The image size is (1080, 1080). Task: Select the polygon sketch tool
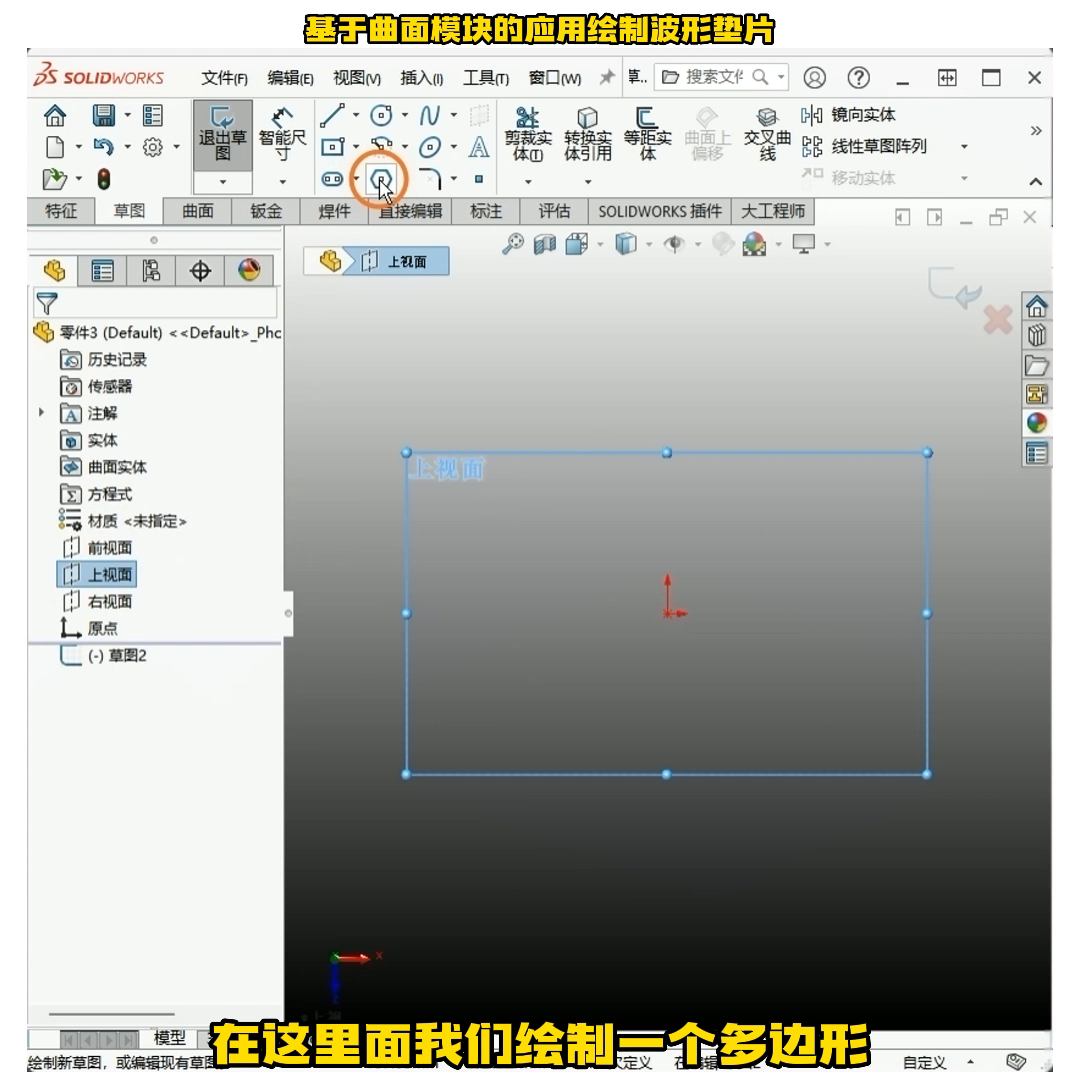pyautogui.click(x=380, y=176)
